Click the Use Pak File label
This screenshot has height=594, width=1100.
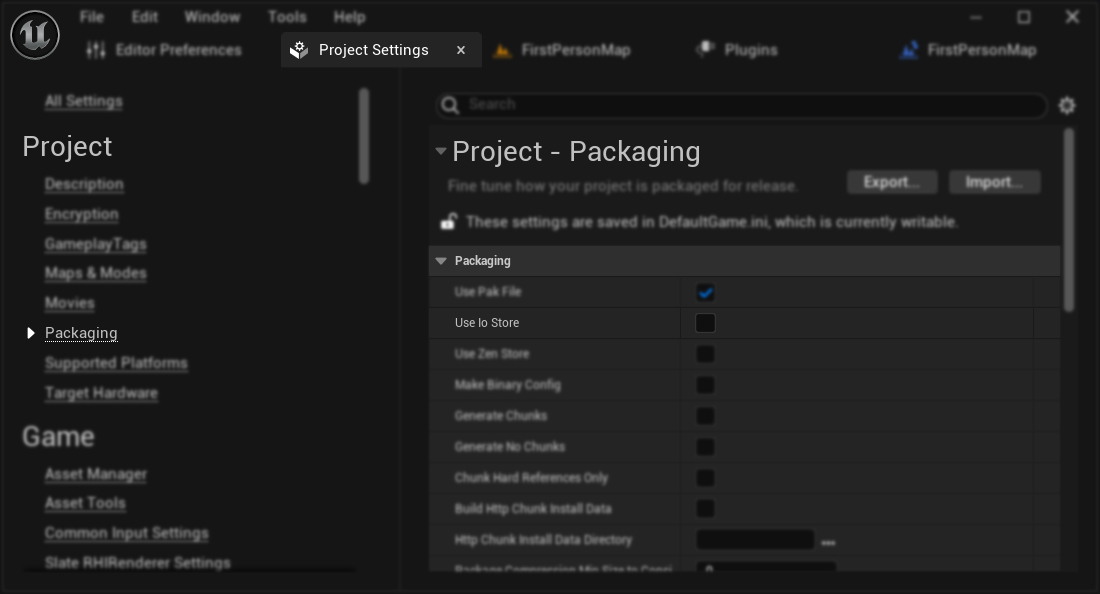point(488,292)
